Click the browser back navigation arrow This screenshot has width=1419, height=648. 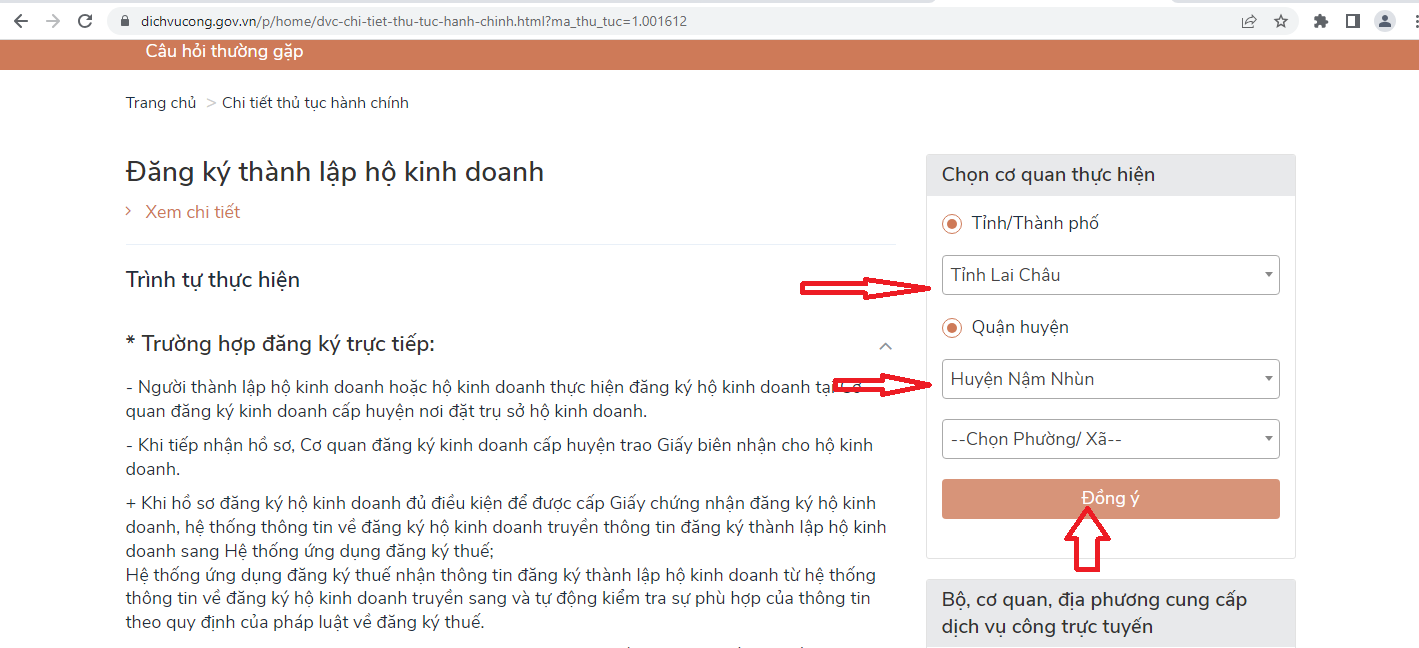pyautogui.click(x=20, y=20)
